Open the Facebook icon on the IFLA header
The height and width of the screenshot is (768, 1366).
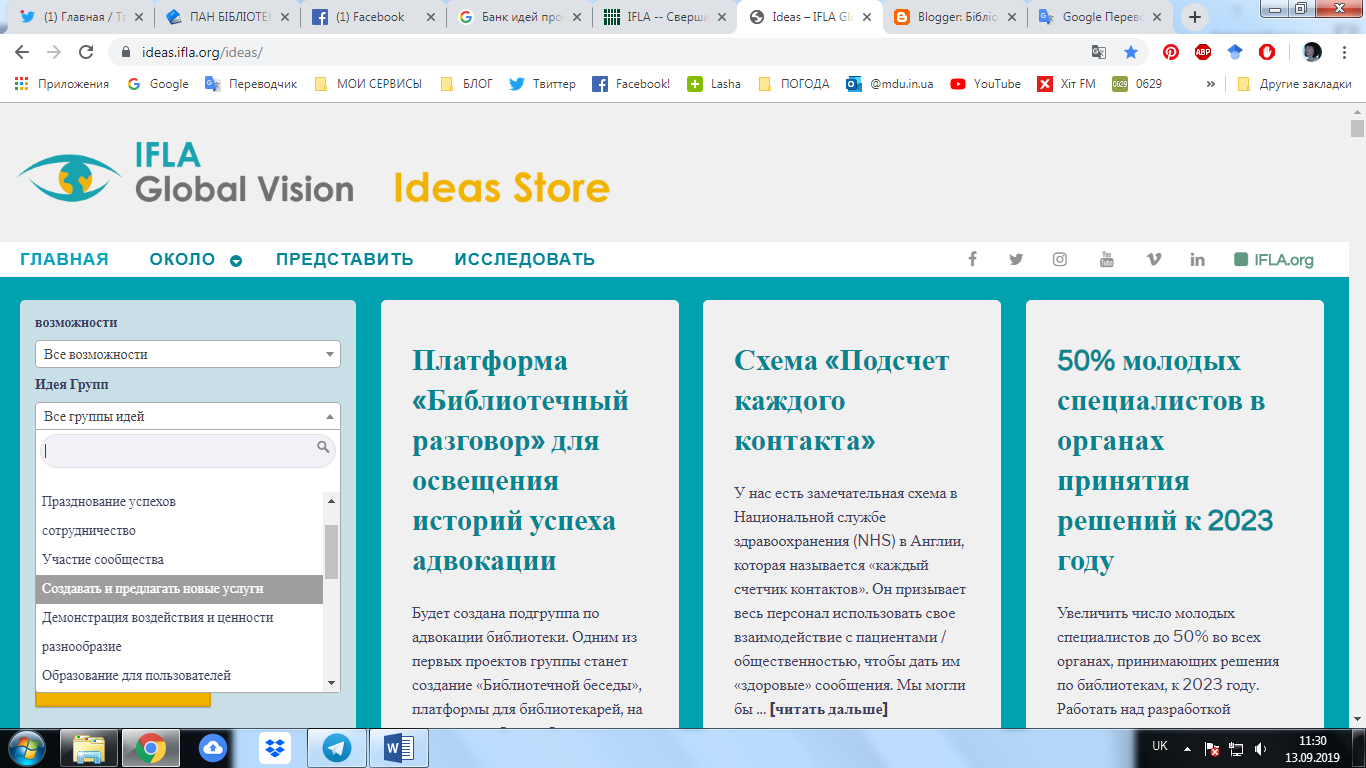click(x=971, y=259)
